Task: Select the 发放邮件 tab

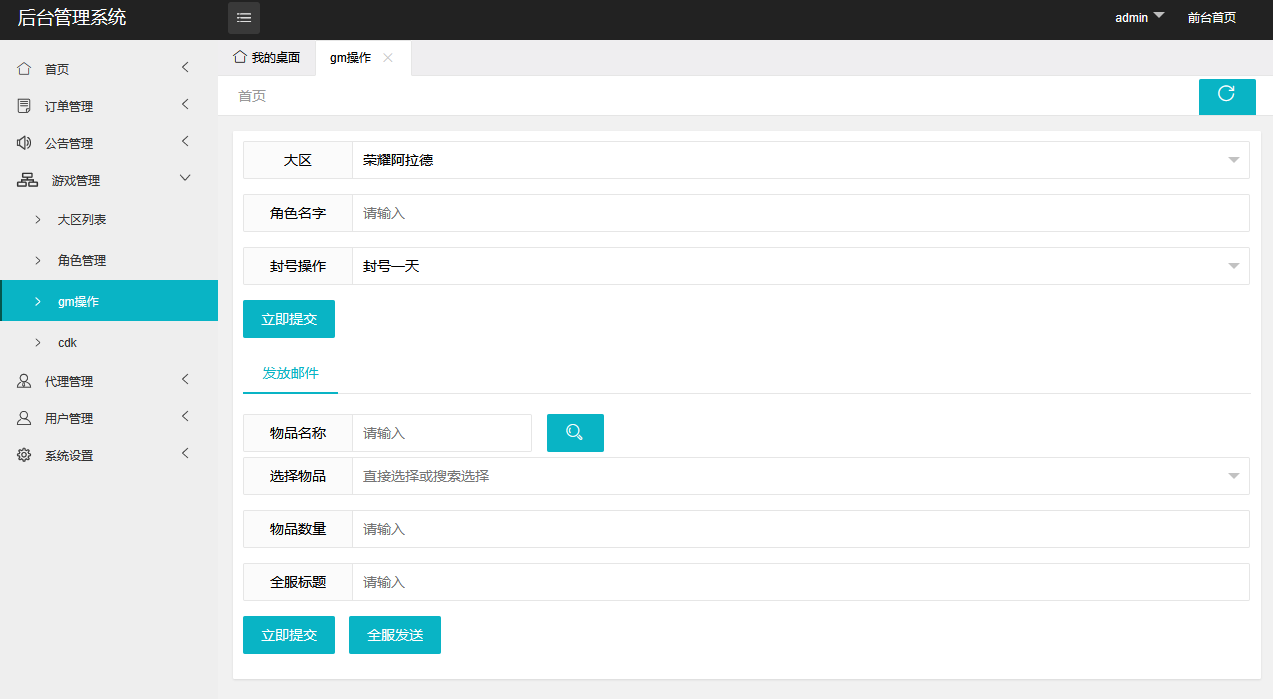Action: [x=290, y=371]
